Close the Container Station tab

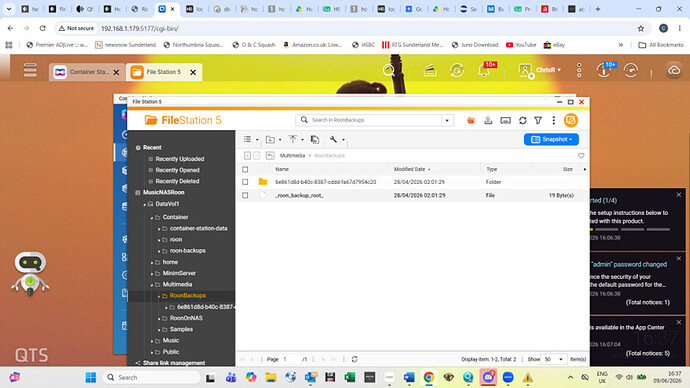pos(116,72)
